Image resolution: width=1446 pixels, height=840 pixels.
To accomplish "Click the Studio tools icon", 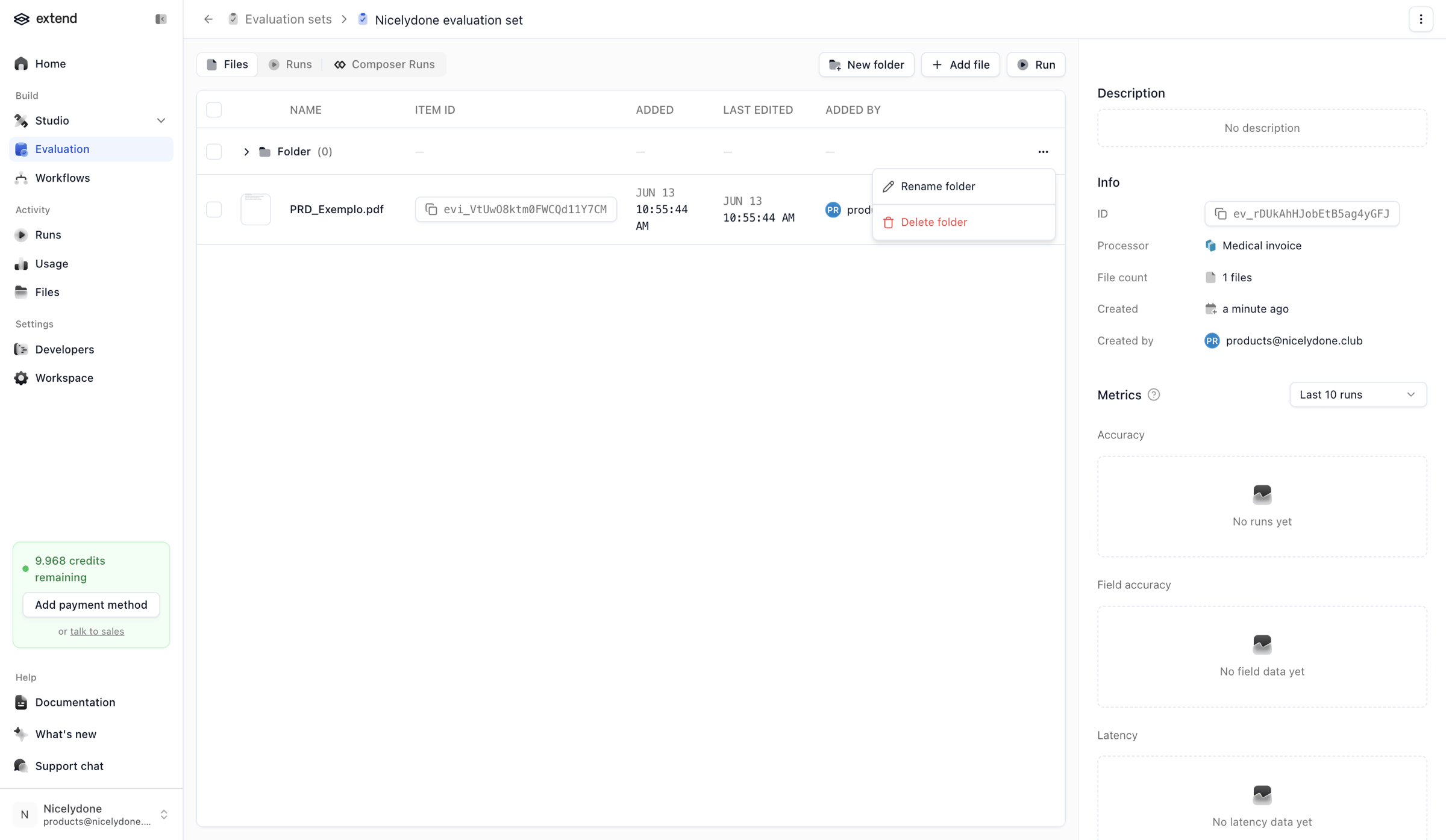I will click(21, 120).
